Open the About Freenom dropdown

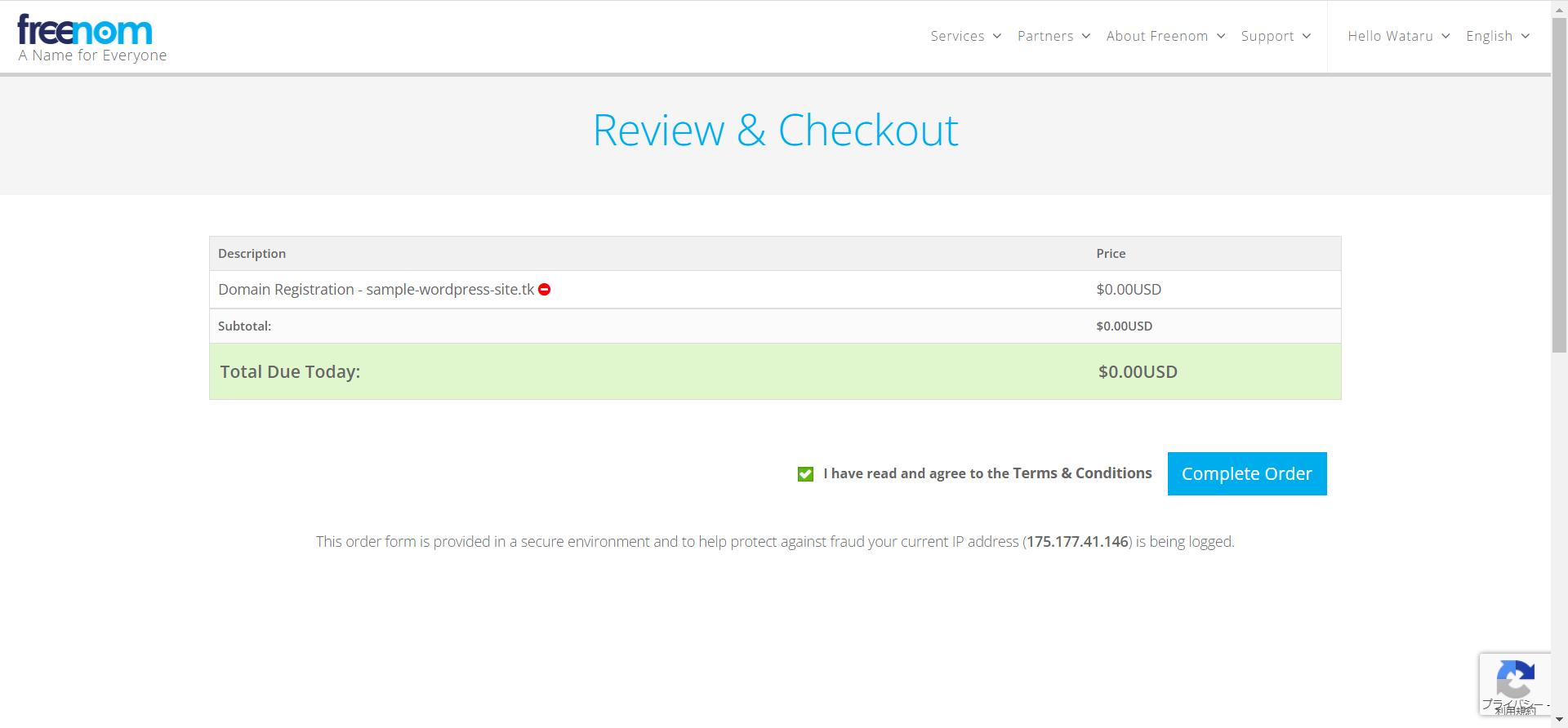pyautogui.click(x=1165, y=36)
